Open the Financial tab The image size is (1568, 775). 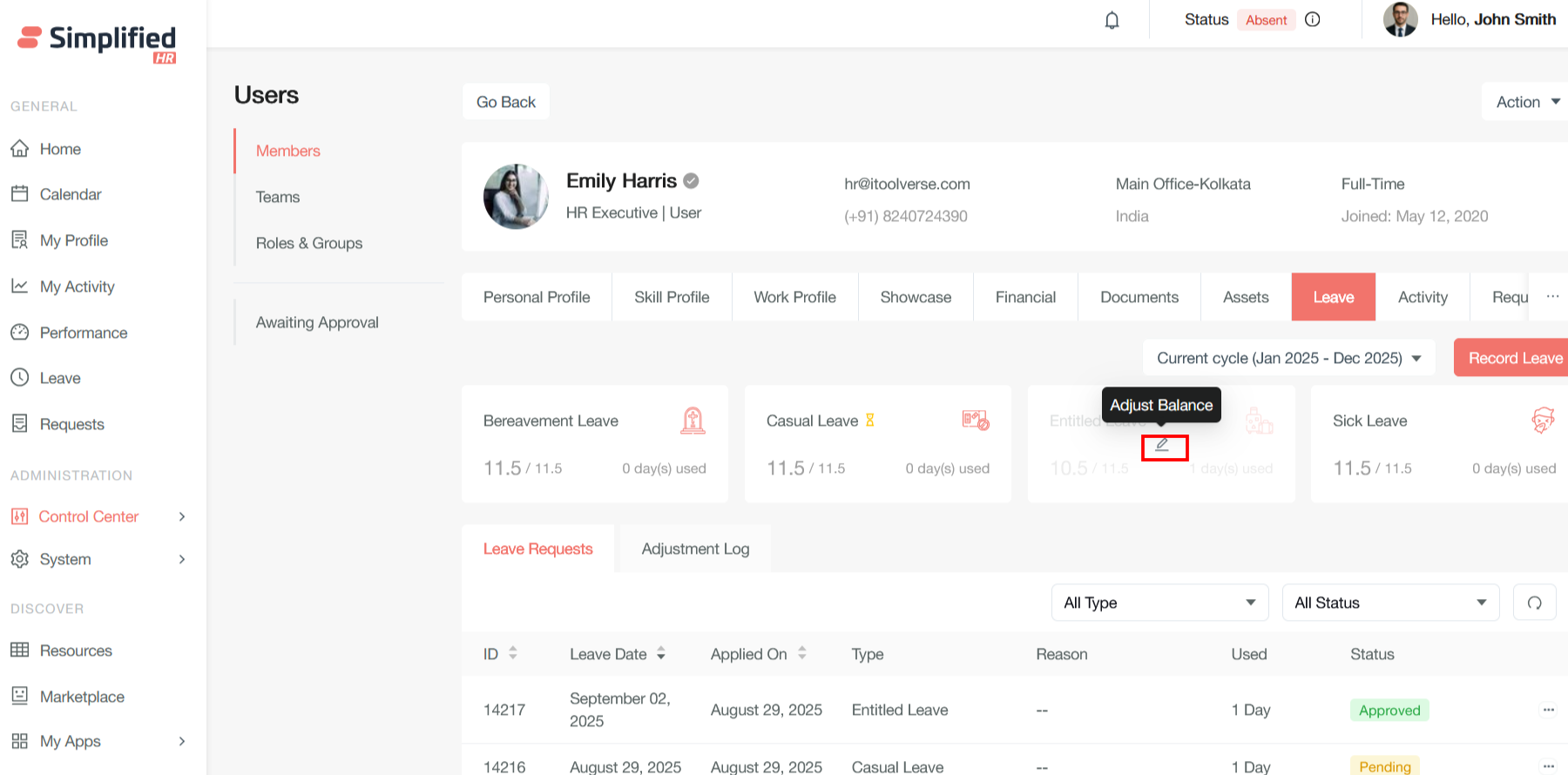coord(1025,297)
